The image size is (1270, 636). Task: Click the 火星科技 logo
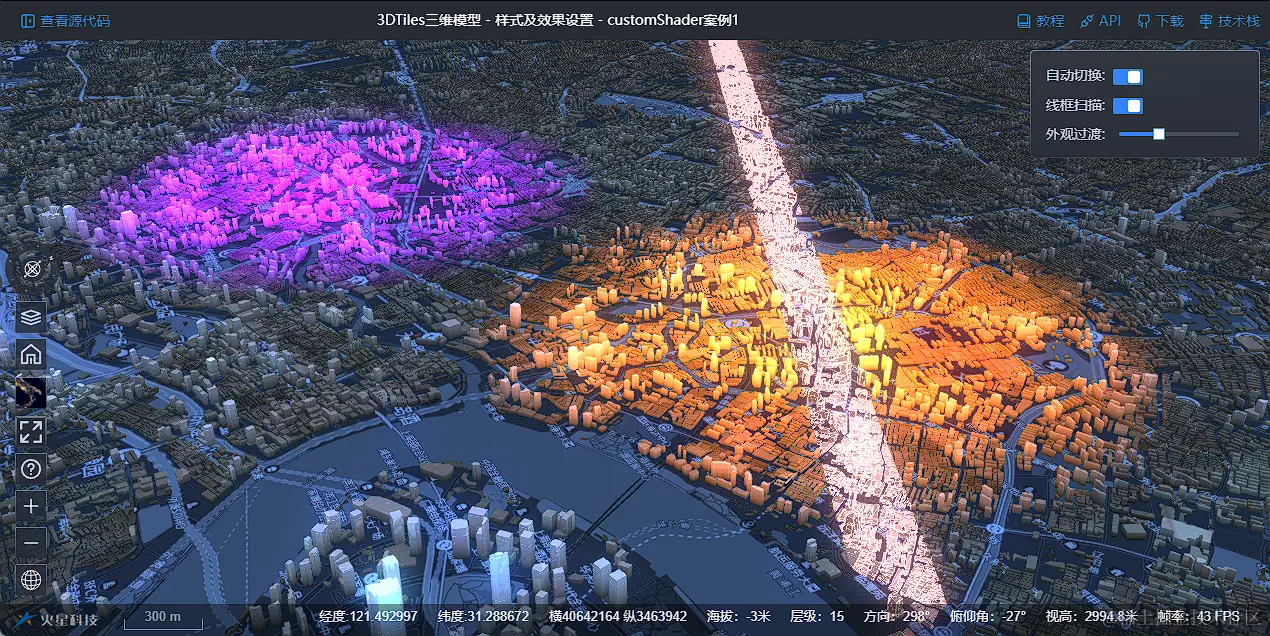pos(57,618)
